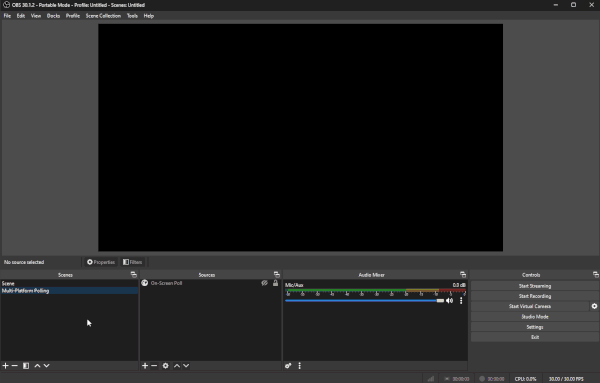This screenshot has height=383, width=600.
Task: Open Mic/Aux options three-dot menu
Action: pyautogui.click(x=461, y=301)
